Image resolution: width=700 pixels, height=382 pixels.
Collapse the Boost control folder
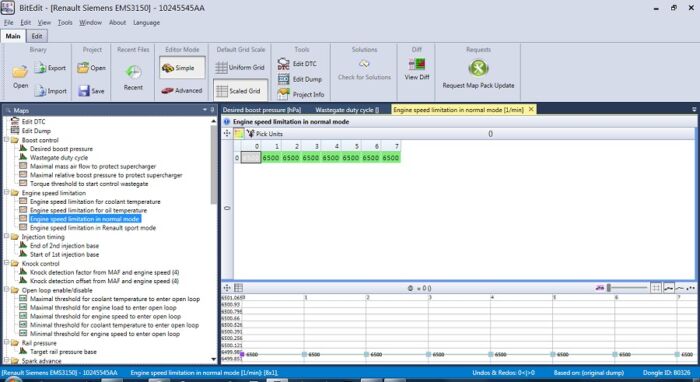point(7,140)
